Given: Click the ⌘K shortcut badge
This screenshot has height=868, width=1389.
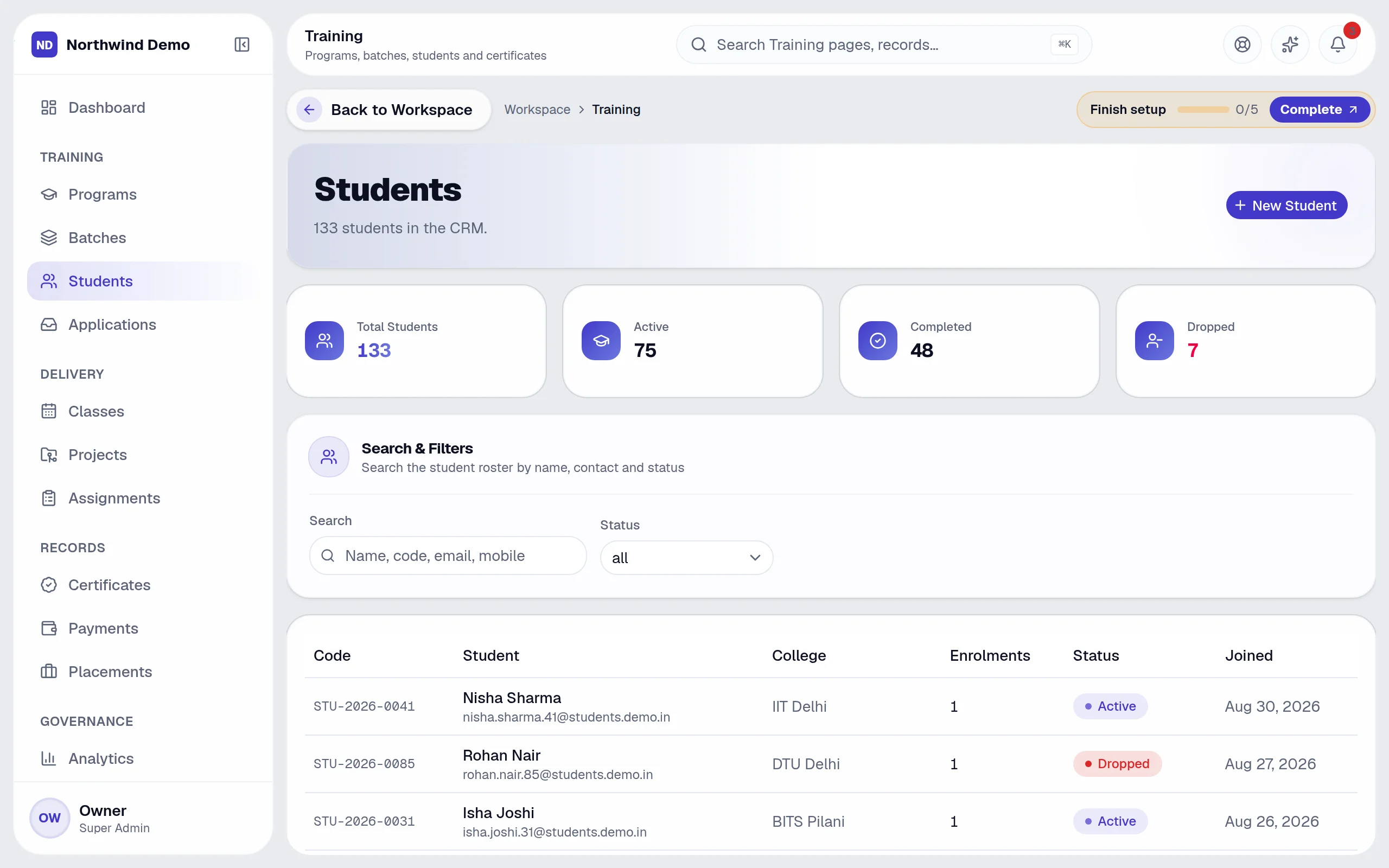Looking at the screenshot, I should (x=1064, y=44).
